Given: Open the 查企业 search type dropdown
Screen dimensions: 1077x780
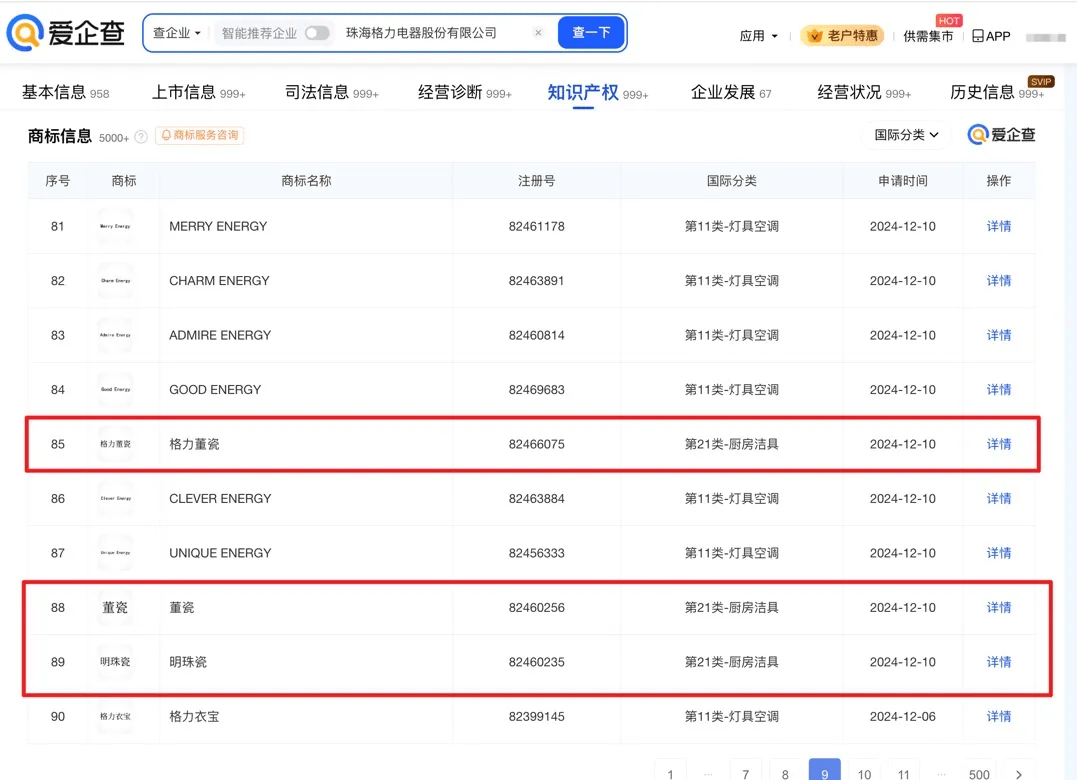Looking at the screenshot, I should pyautogui.click(x=177, y=33).
